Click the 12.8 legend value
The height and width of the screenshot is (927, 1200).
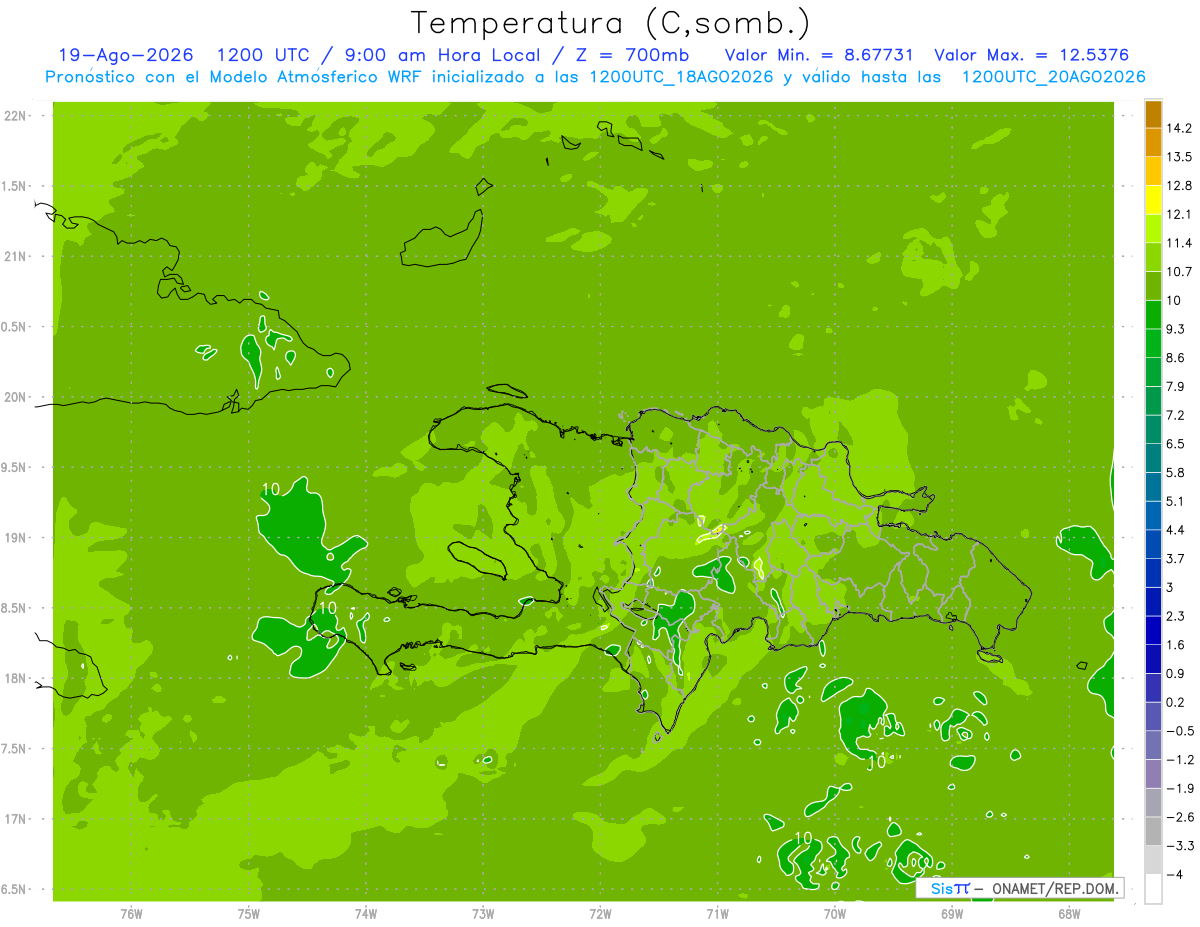1181,185
